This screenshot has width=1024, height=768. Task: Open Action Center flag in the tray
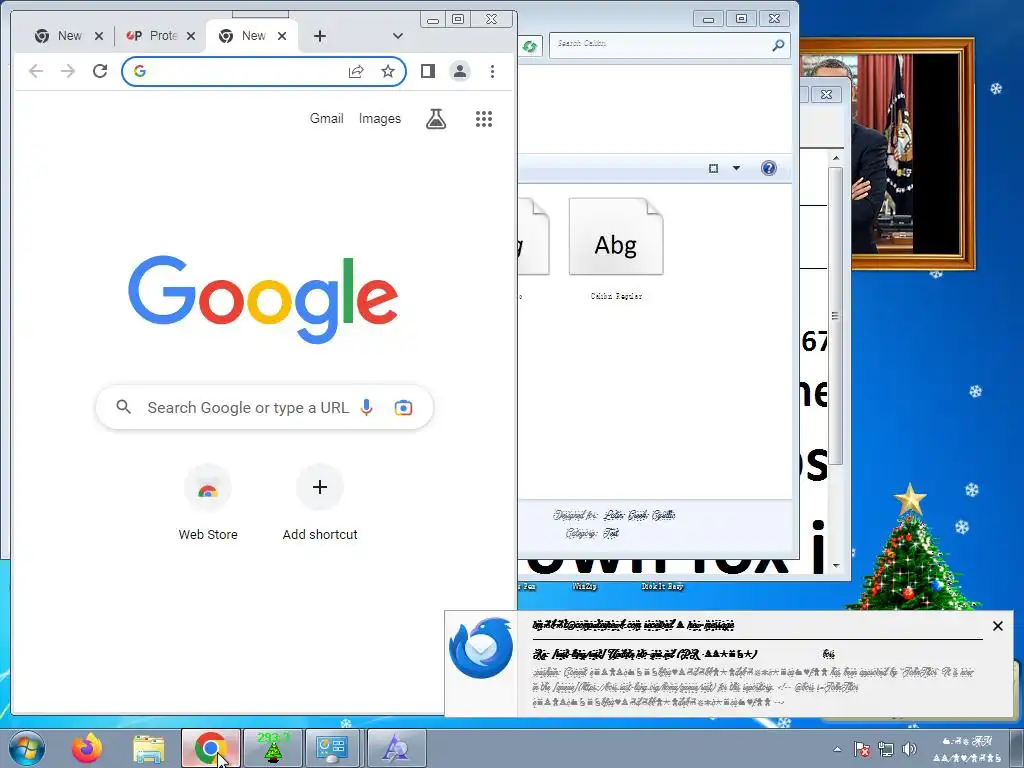pos(862,749)
